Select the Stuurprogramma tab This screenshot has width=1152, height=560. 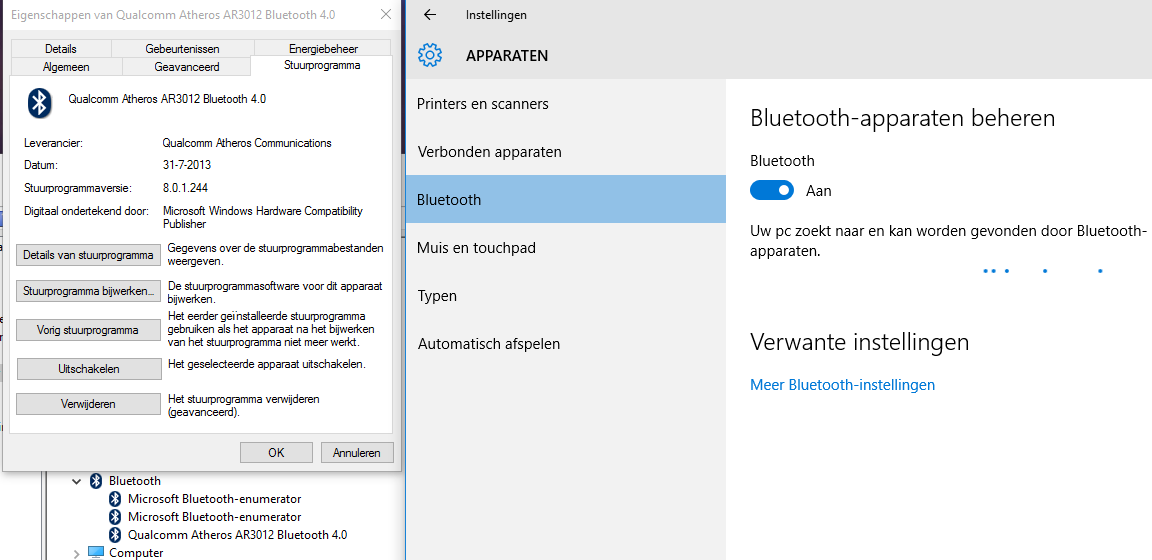322,65
